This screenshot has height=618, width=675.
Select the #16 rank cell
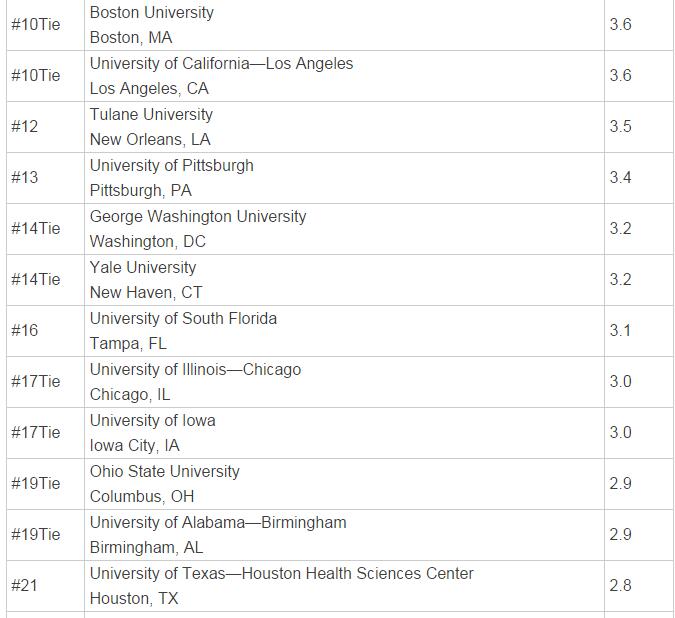(x=24, y=331)
